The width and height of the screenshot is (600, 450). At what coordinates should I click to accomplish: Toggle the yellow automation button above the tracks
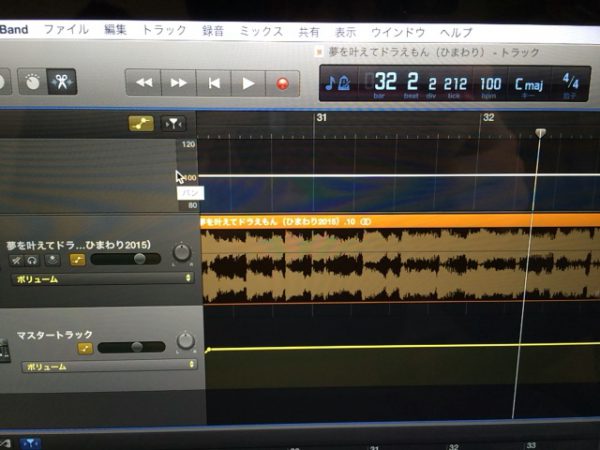(x=141, y=124)
